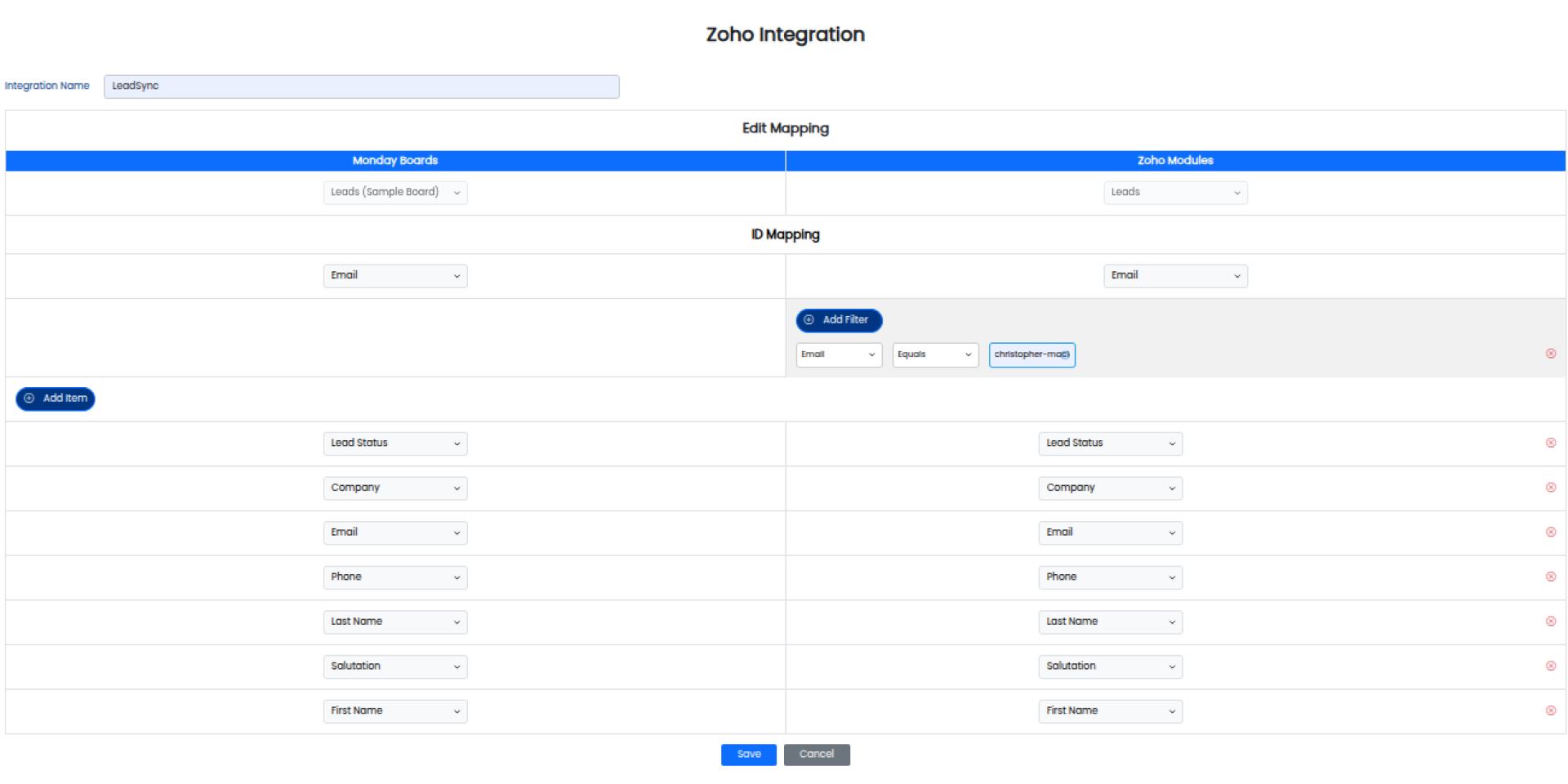This screenshot has height=784, width=1568.
Task: Click the filter value field with christopher-ma
Action: pos(1031,354)
